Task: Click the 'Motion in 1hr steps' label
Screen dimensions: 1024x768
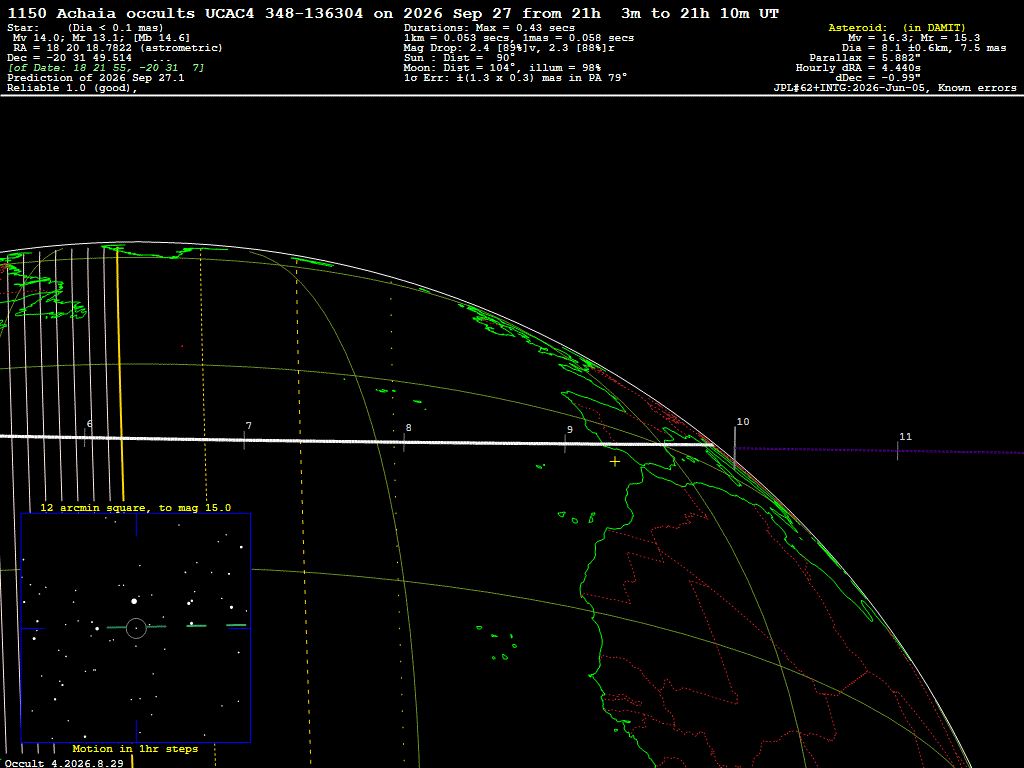Action: coord(135,748)
